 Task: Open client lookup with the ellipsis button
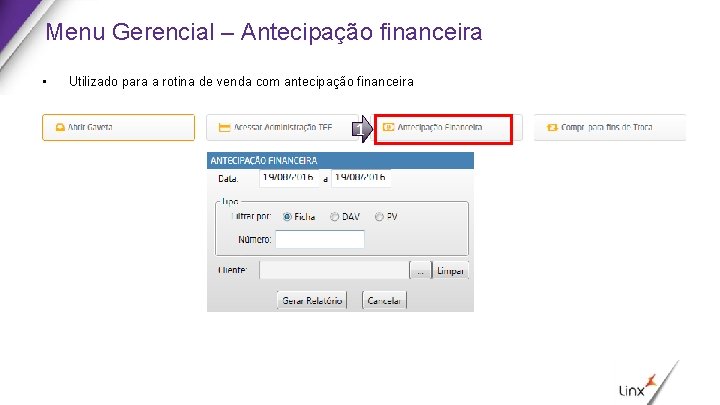[420, 270]
